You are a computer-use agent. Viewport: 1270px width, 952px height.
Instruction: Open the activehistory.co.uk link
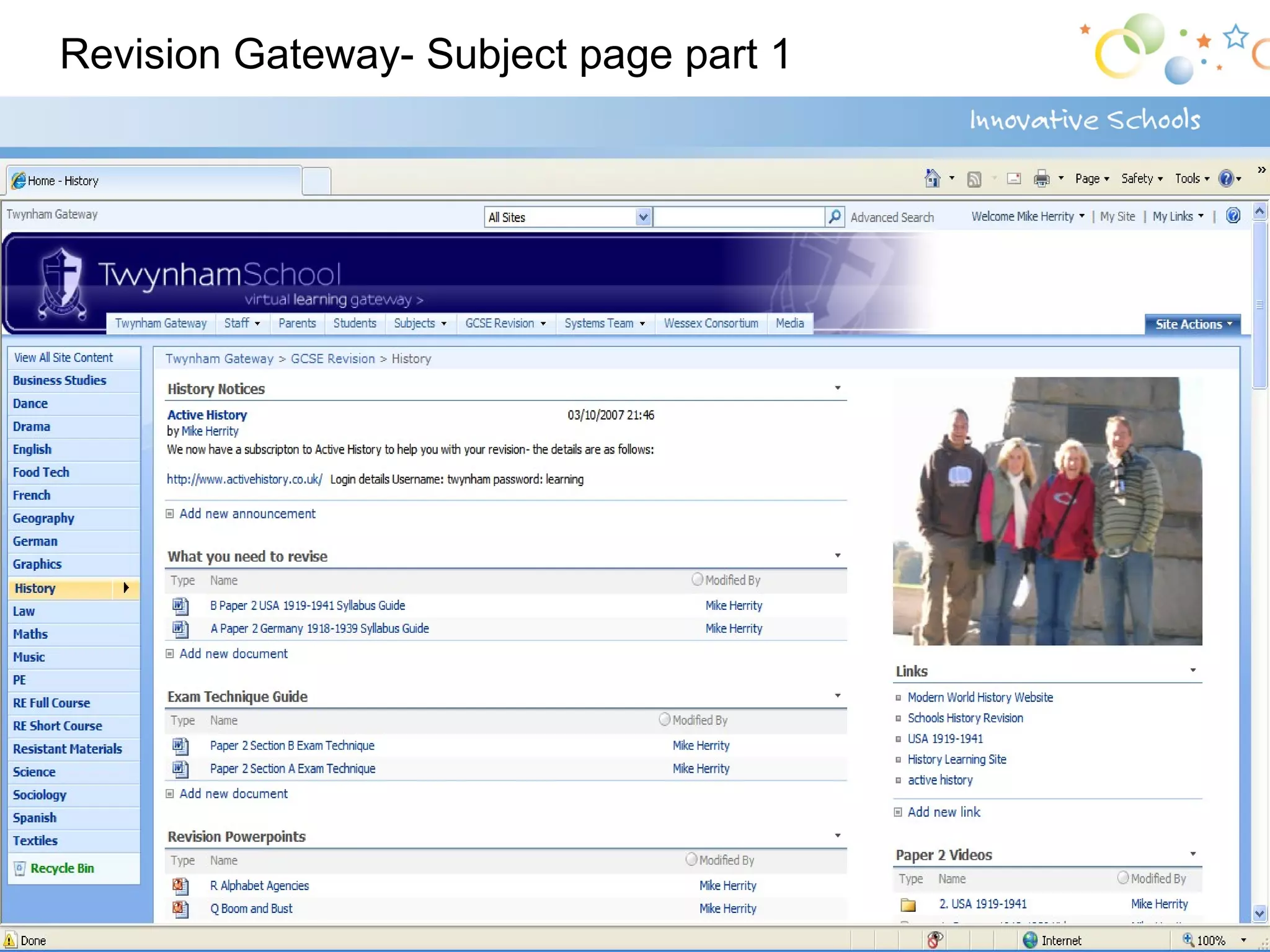point(244,479)
